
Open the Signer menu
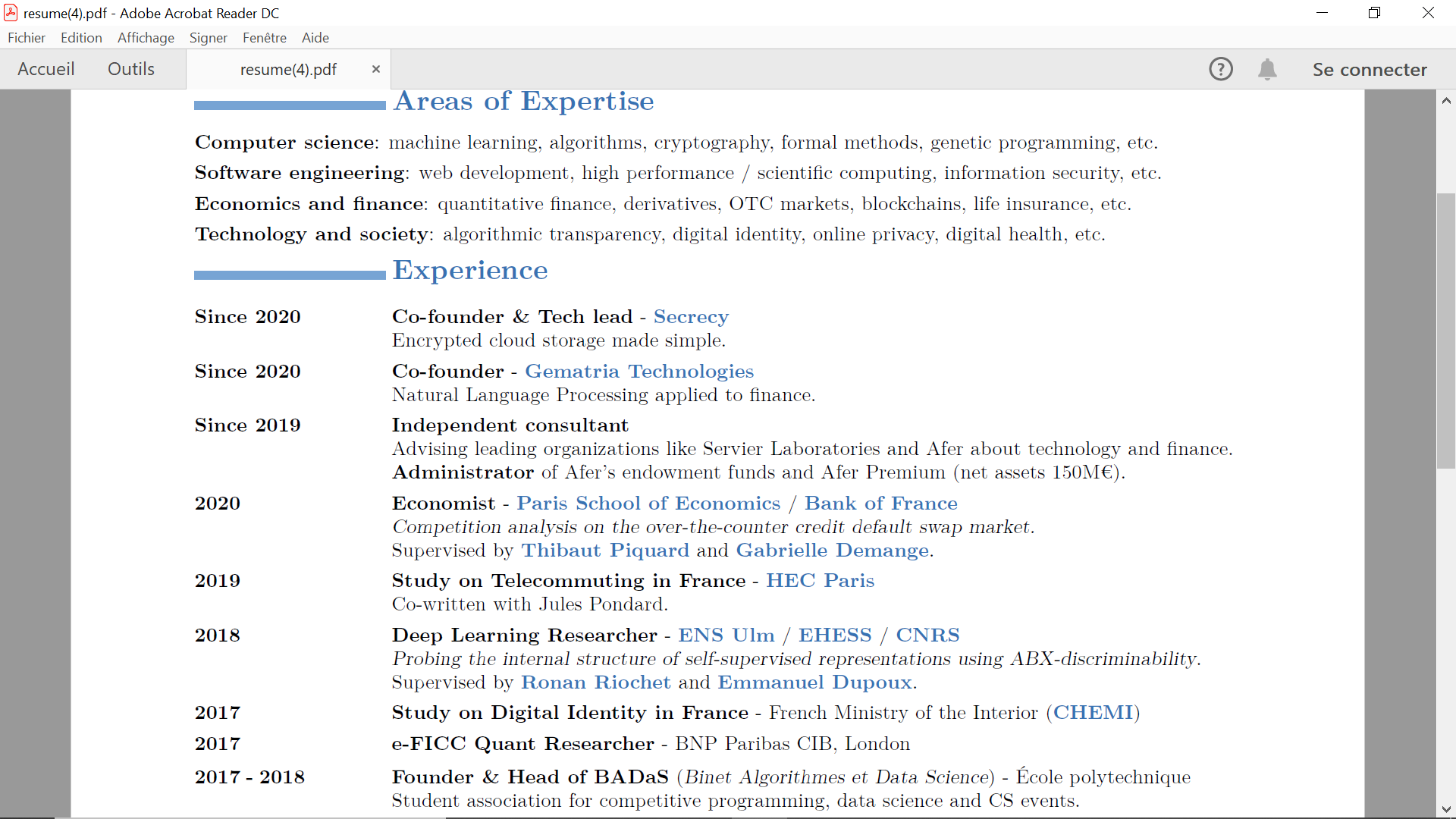click(209, 38)
